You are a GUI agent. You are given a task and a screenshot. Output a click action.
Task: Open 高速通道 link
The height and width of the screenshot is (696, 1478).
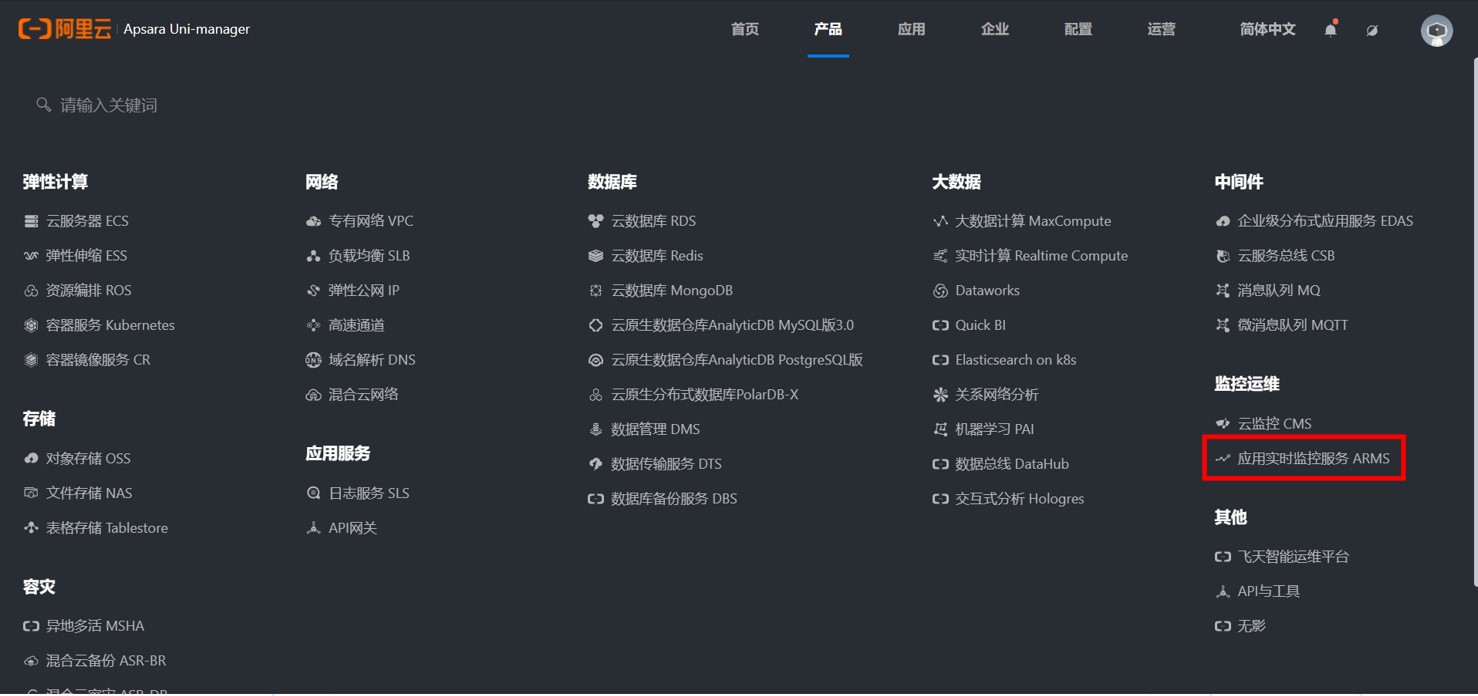click(356, 325)
